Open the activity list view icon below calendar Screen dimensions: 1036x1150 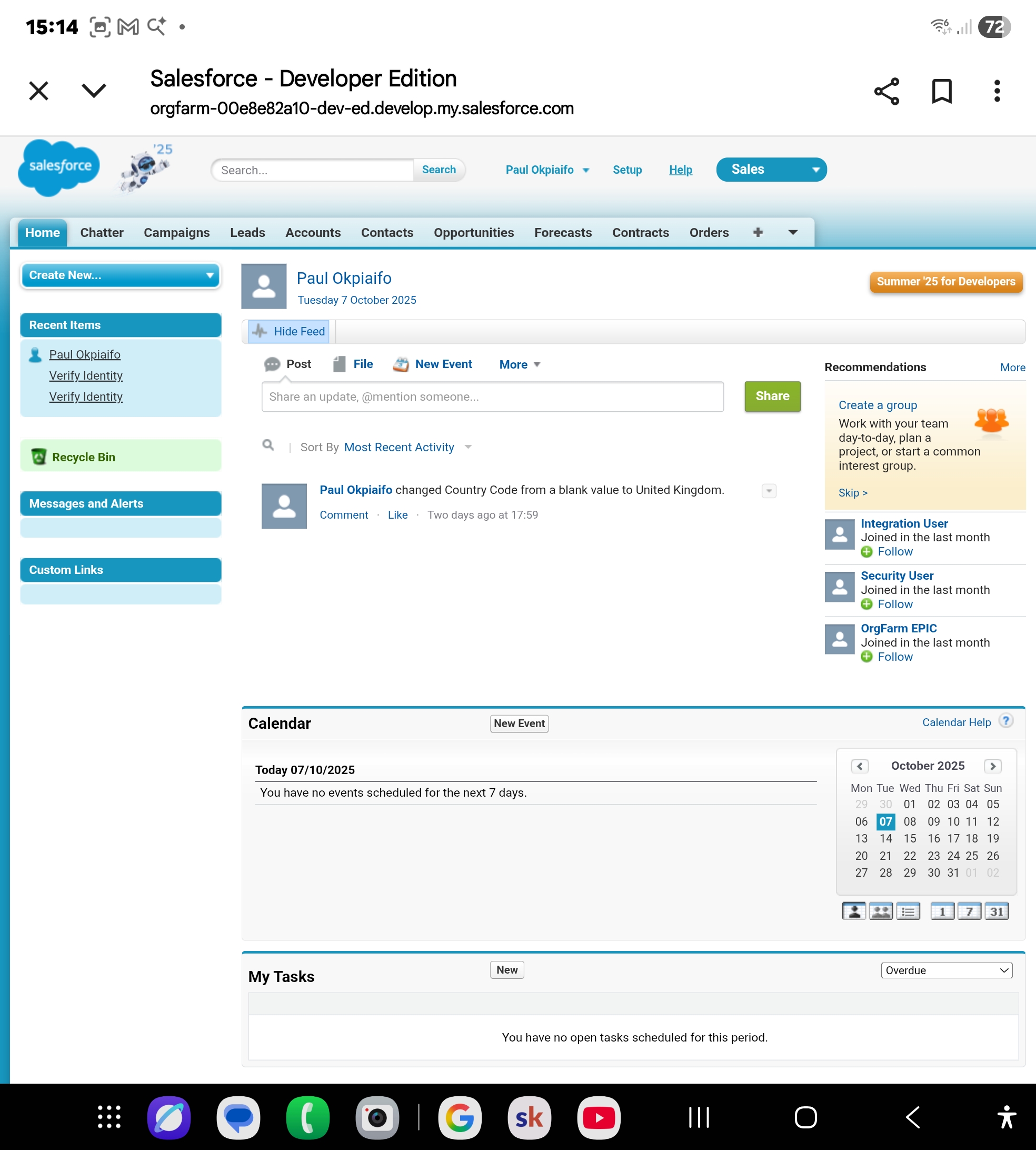[909, 911]
